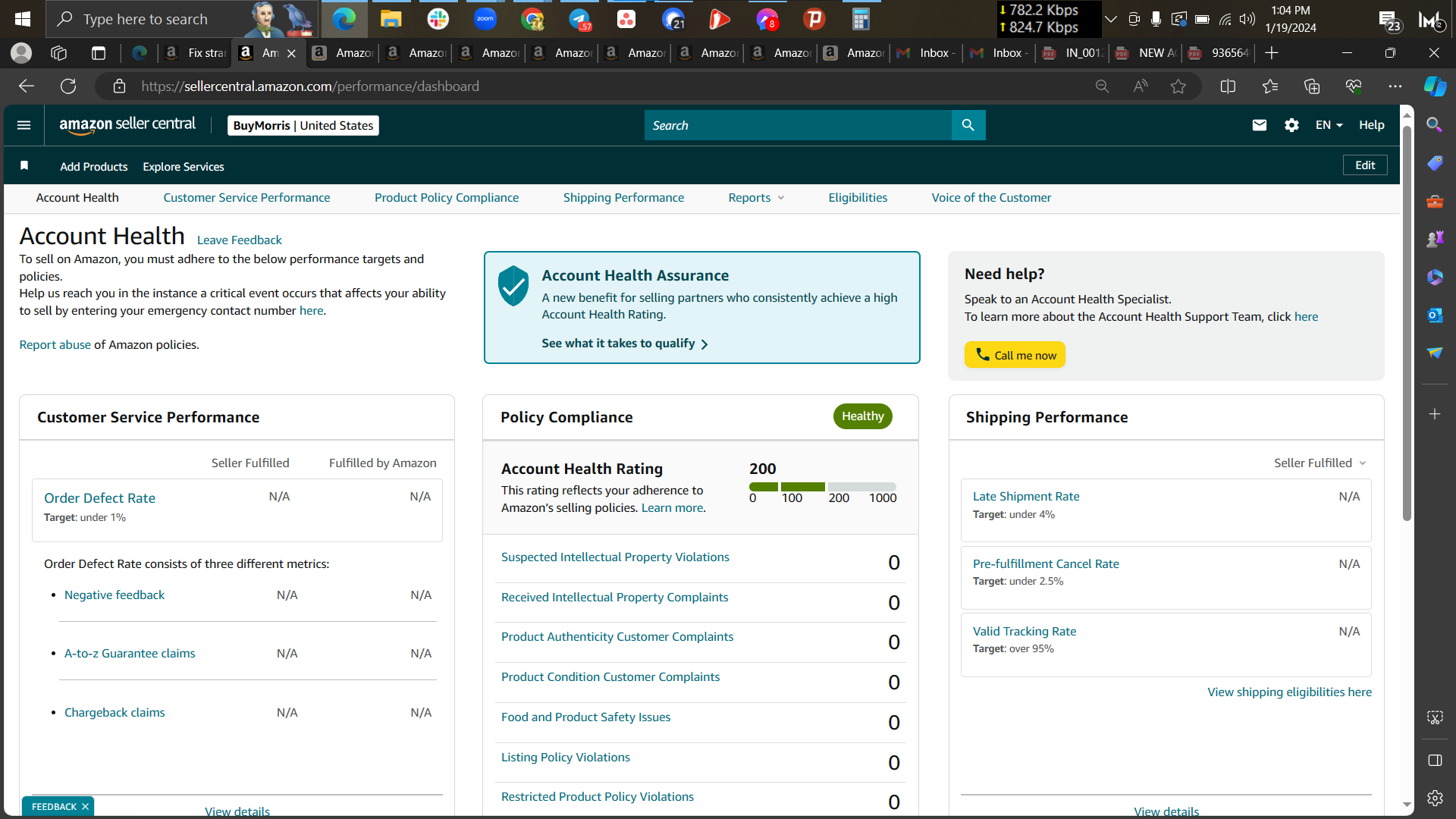Open the Seller Central settings gear
Viewport: 1456px width, 819px height.
pos(1292,125)
